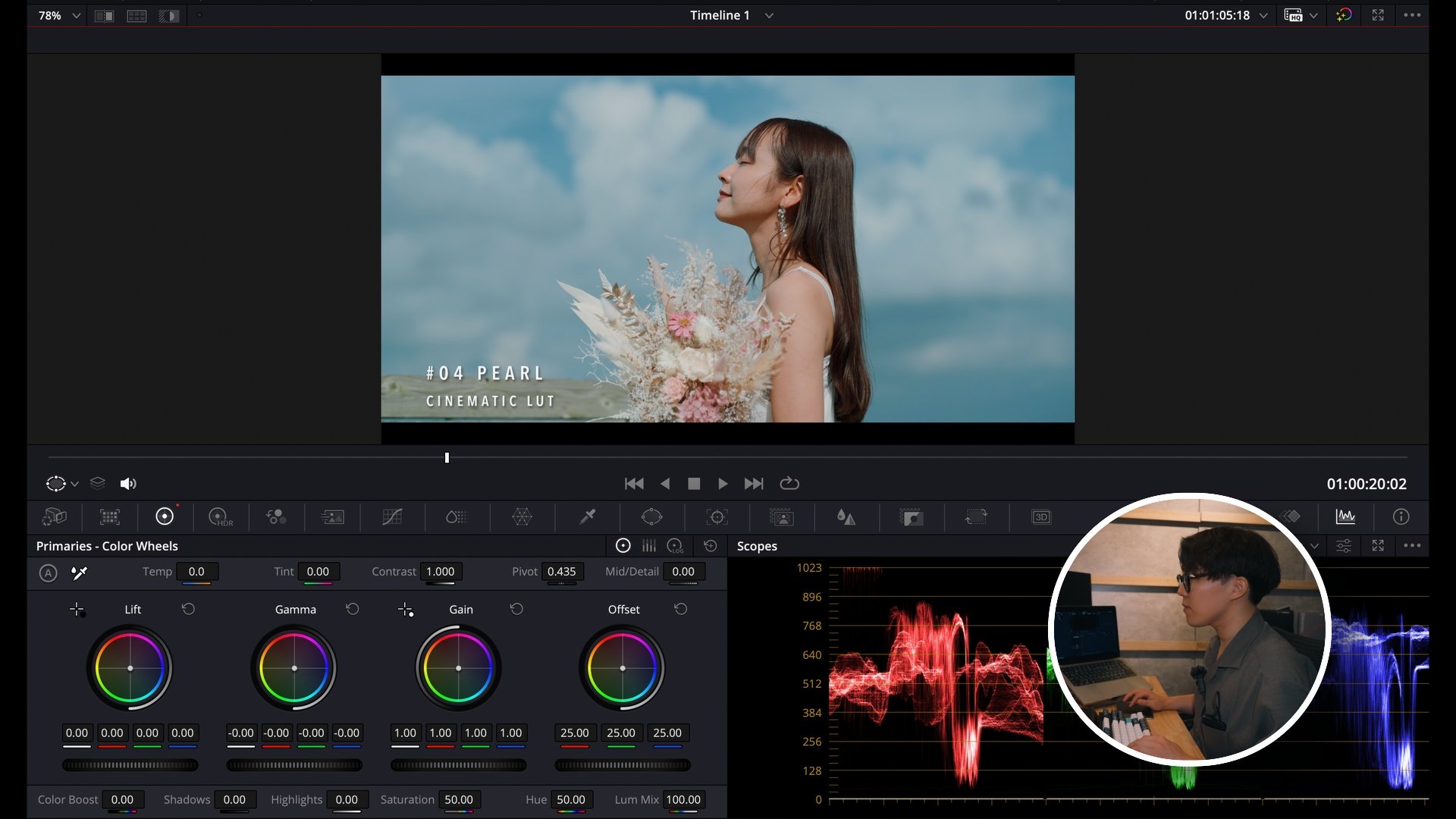The height and width of the screenshot is (819, 1456).
Task: Open the Tracker palette
Action: [717, 517]
